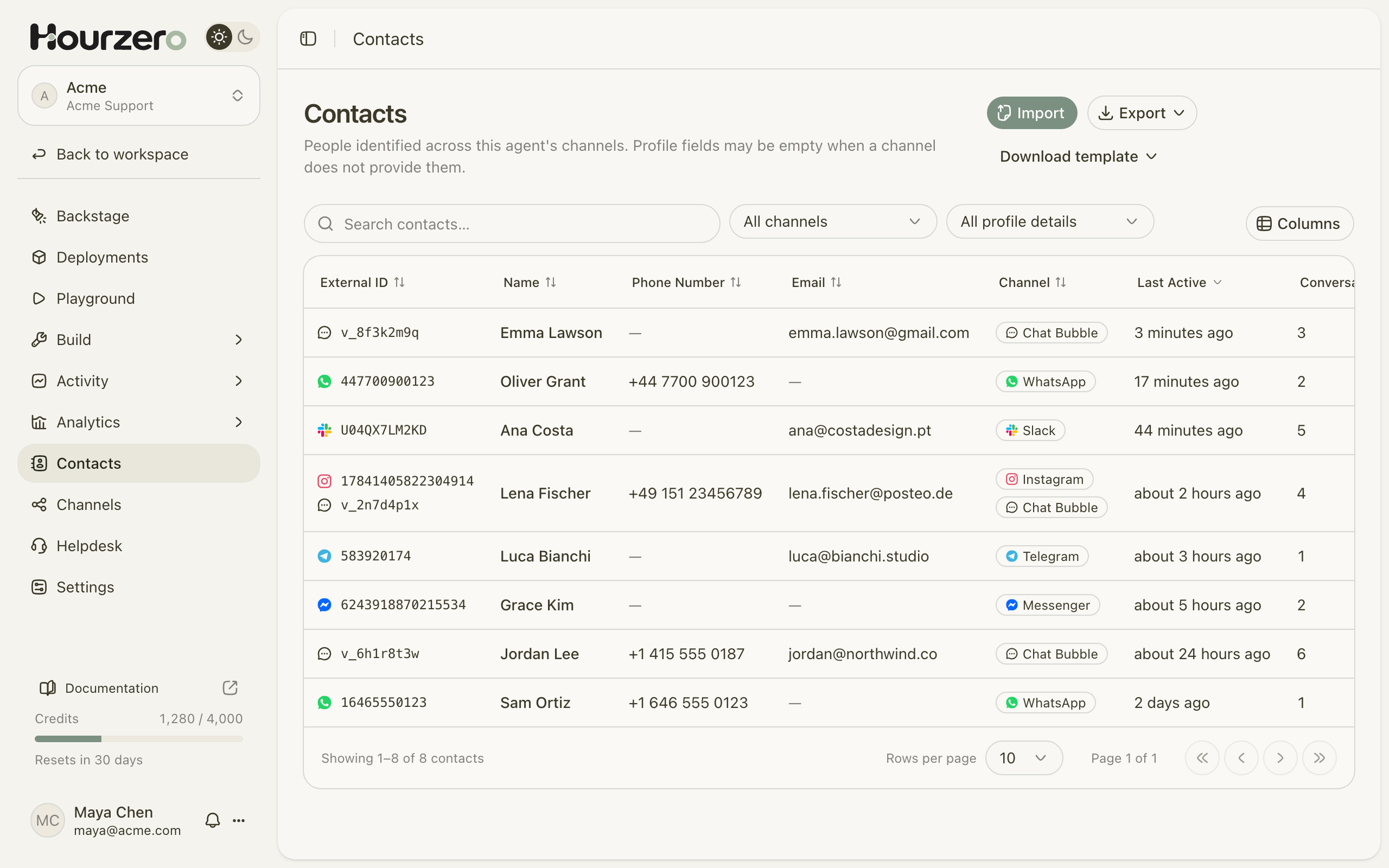The height and width of the screenshot is (868, 1389).
Task: Open Deployments in the sidebar
Action: point(139,257)
